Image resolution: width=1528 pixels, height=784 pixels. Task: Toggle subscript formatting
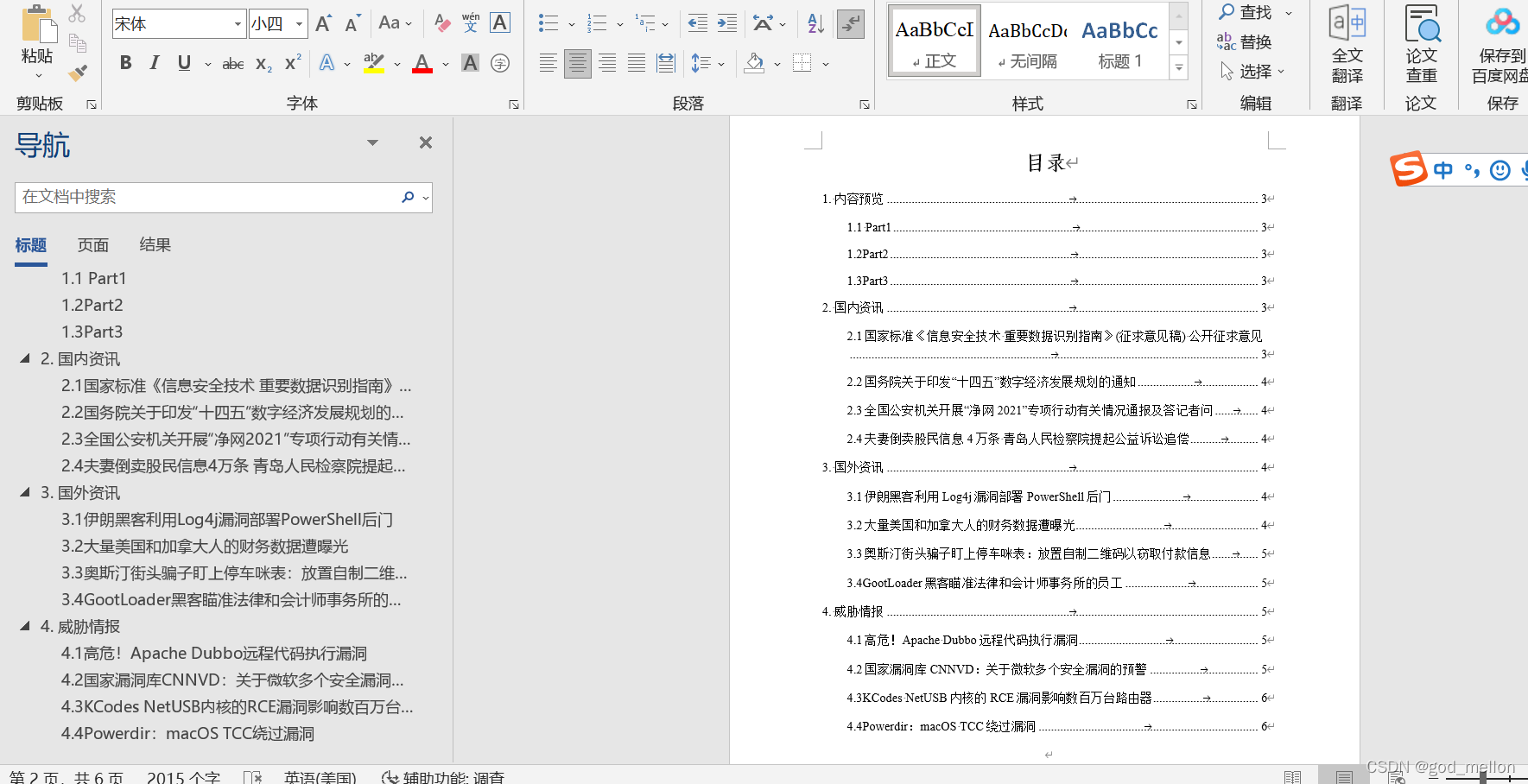coord(264,63)
